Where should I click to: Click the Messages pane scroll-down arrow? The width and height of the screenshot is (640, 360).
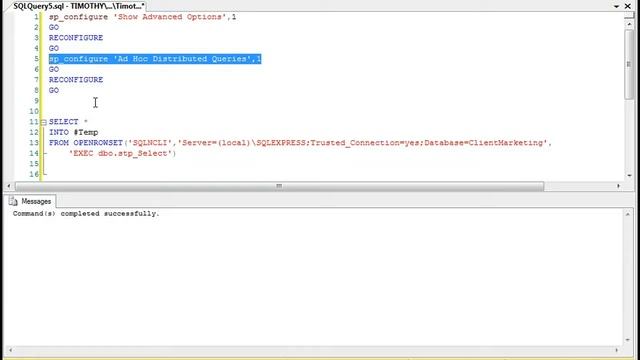point(628,340)
